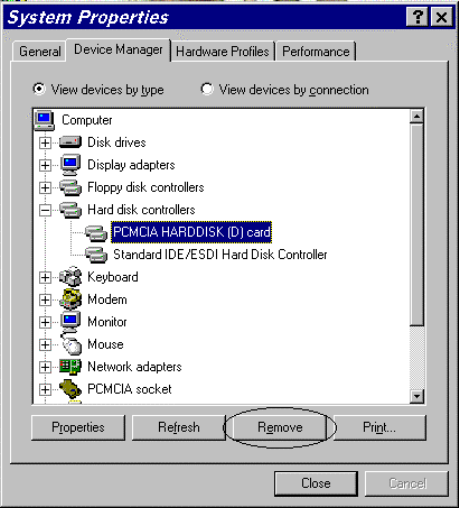Select Standard IDE/ESDI Hard Disk Controller
This screenshot has width=459, height=508.
pos(220,255)
